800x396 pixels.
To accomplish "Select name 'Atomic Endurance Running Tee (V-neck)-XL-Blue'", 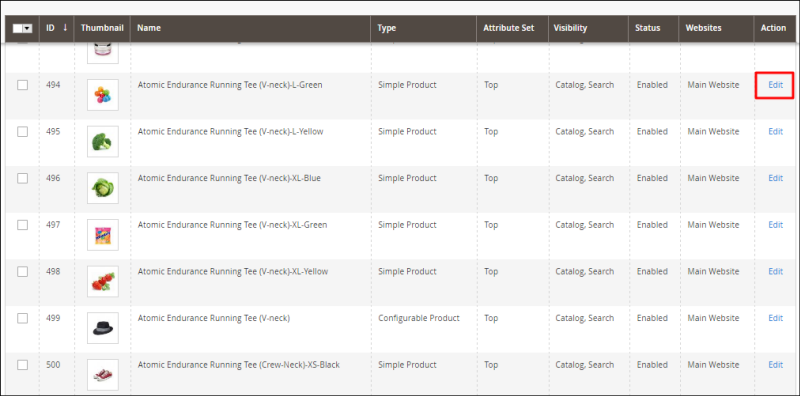I will click(229, 178).
